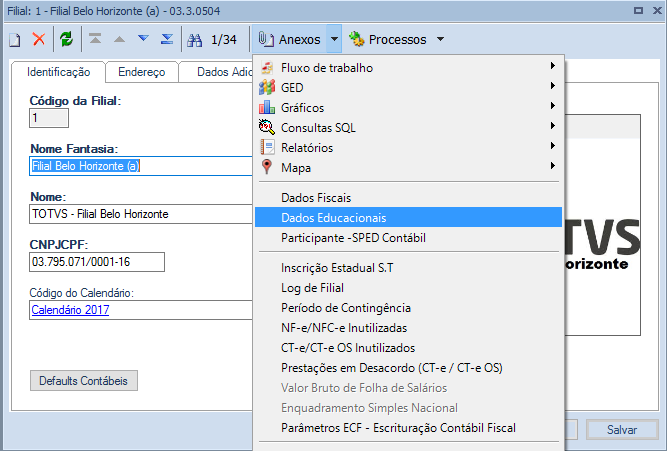
Task: Click the Relatórios report icon
Action: point(267,147)
